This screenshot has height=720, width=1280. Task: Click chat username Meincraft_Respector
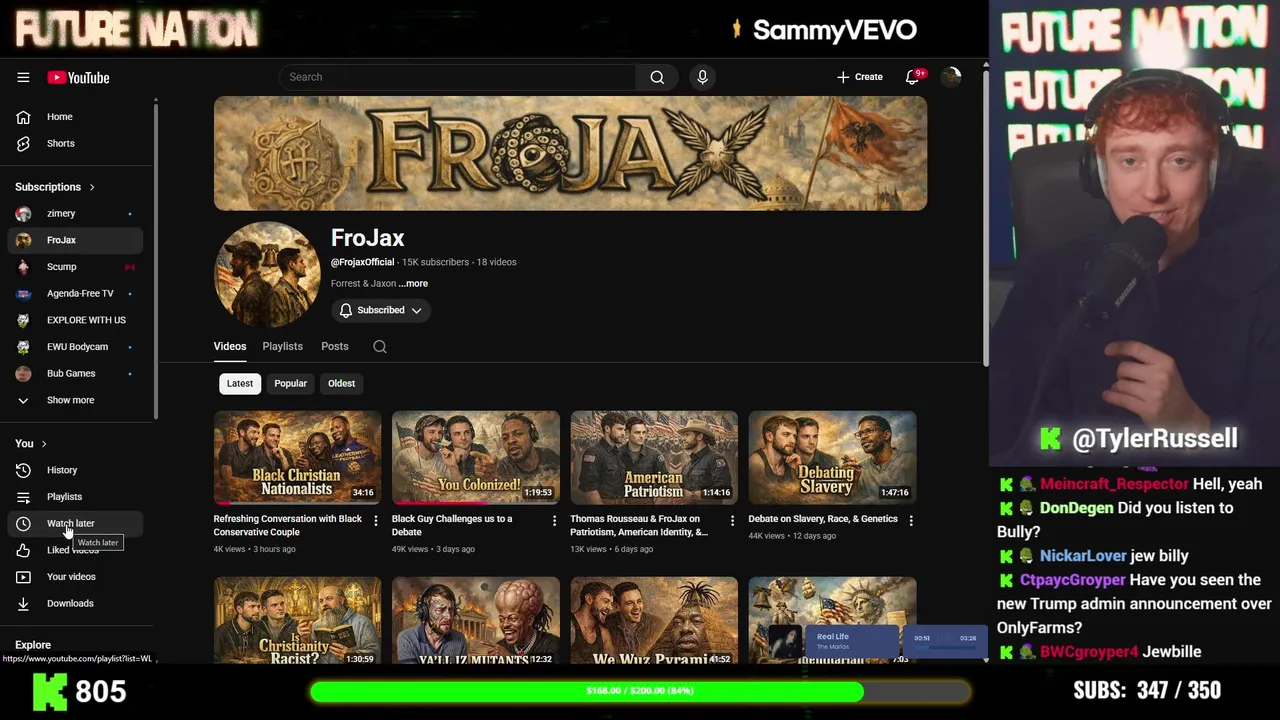pos(1114,484)
